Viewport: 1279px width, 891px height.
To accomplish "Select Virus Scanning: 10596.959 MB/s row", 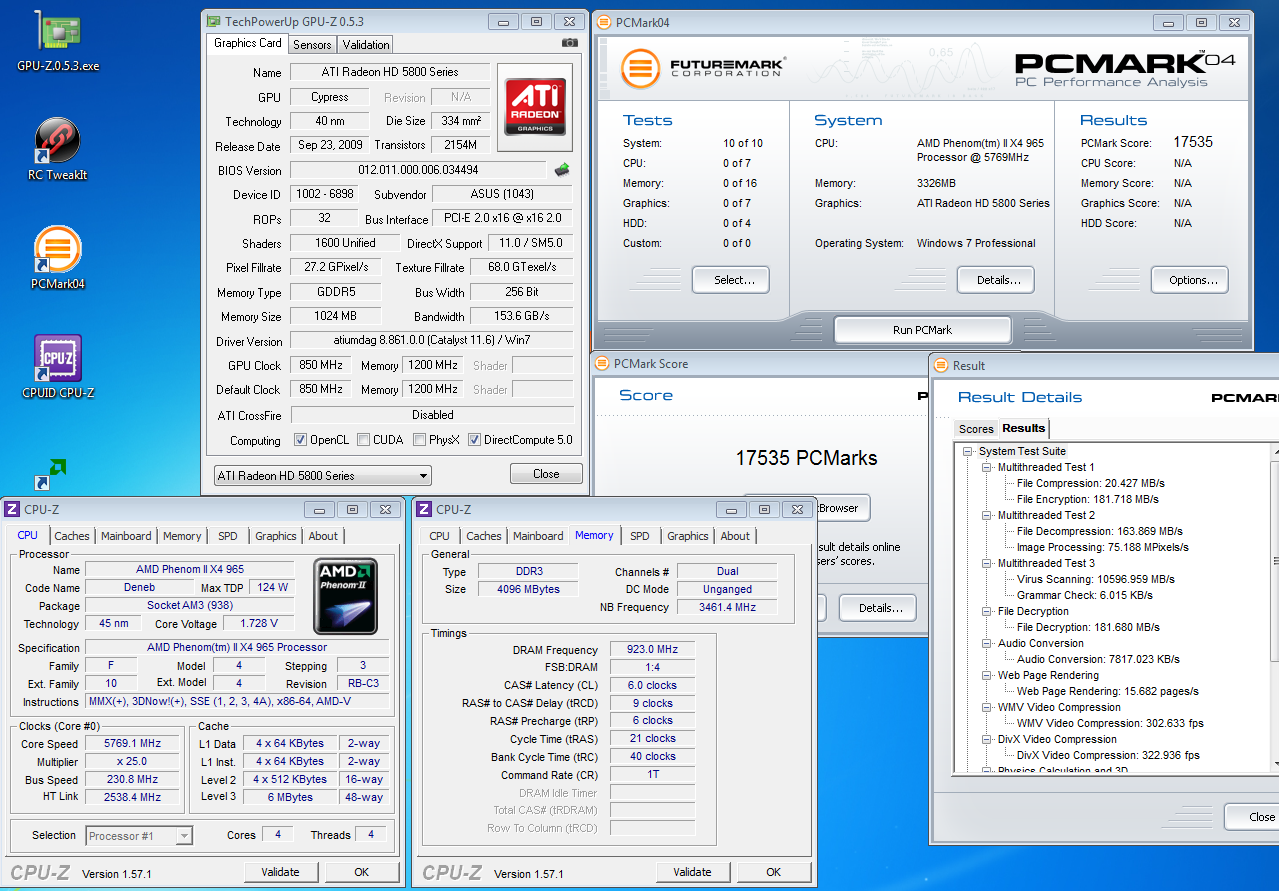I will pos(1096,579).
